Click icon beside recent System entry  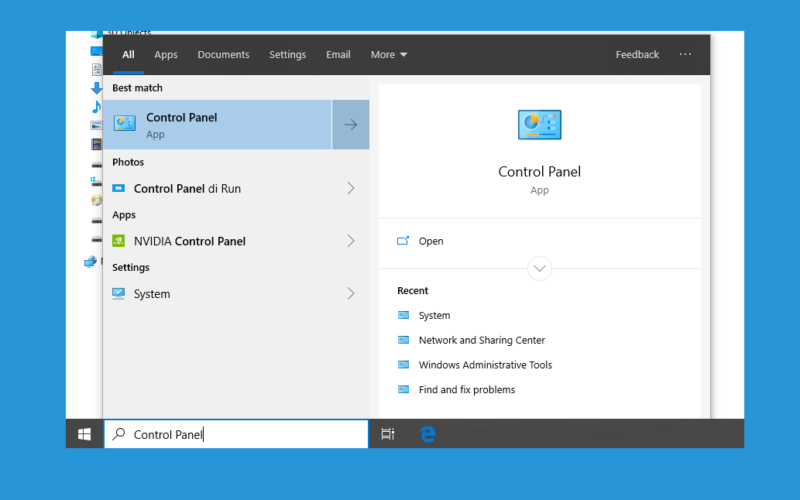pos(403,315)
